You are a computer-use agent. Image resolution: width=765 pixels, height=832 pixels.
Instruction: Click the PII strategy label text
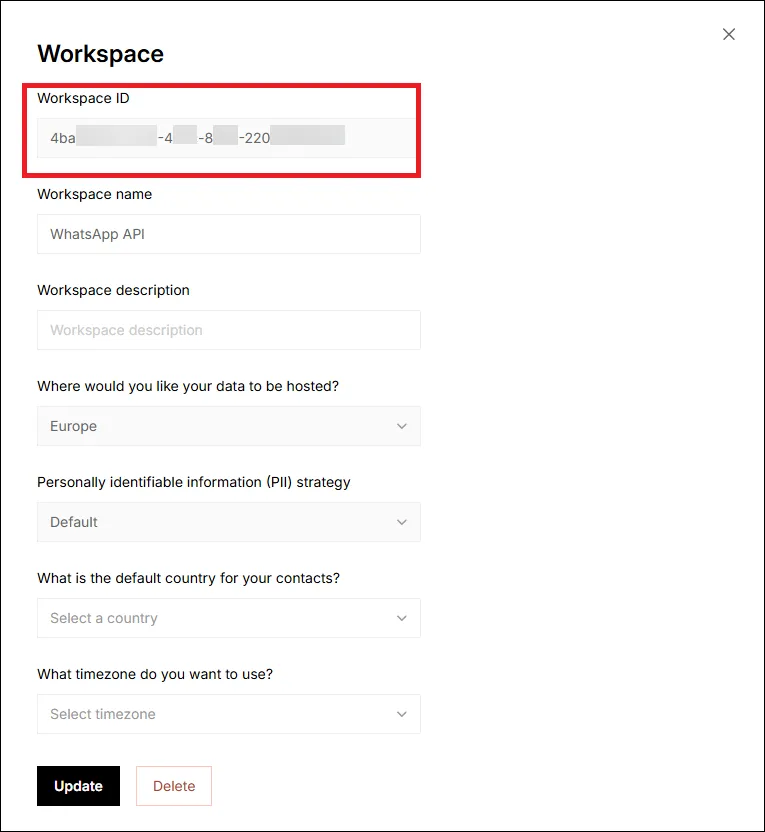194,482
